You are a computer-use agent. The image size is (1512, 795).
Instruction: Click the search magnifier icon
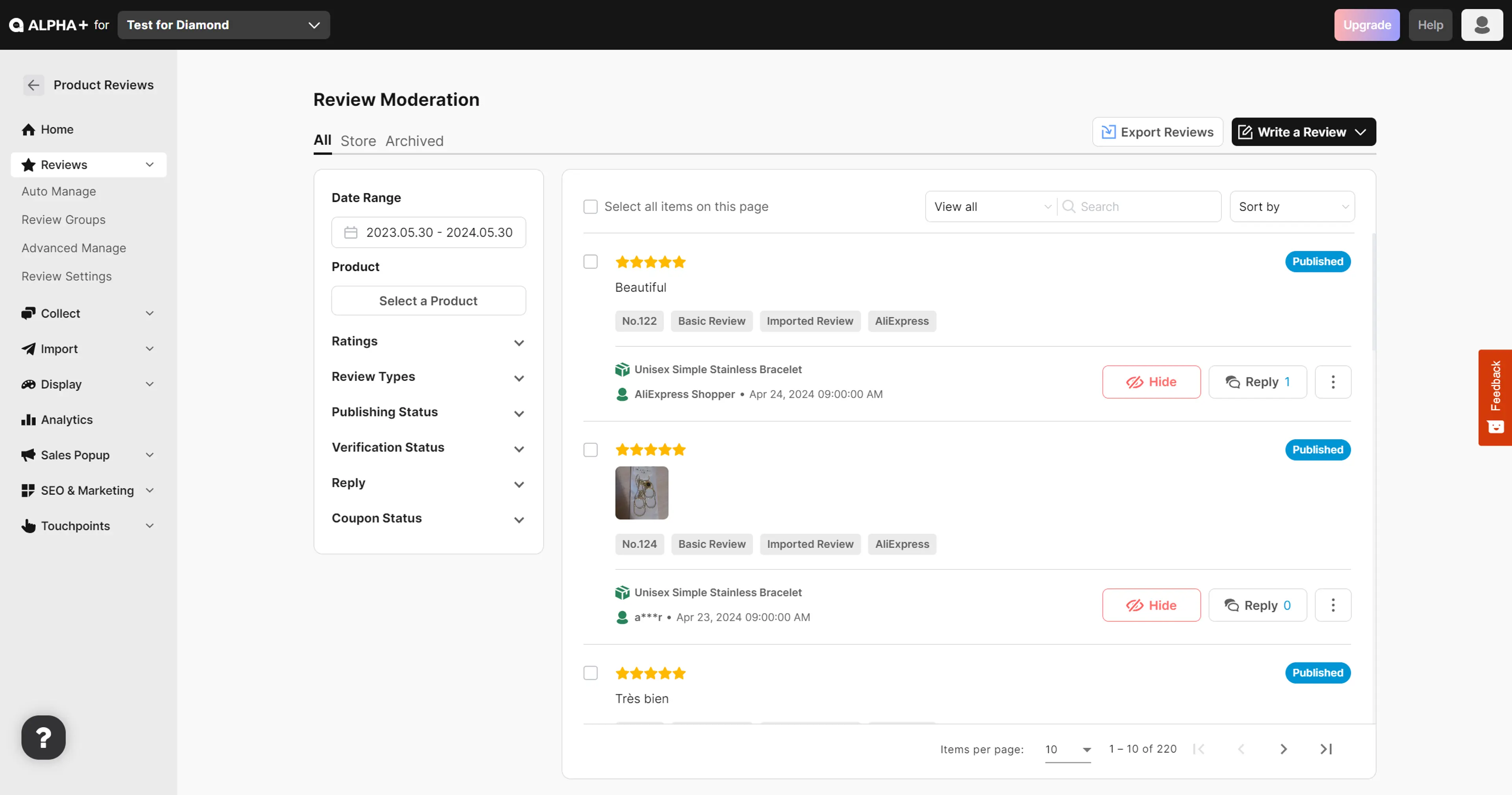click(x=1068, y=207)
